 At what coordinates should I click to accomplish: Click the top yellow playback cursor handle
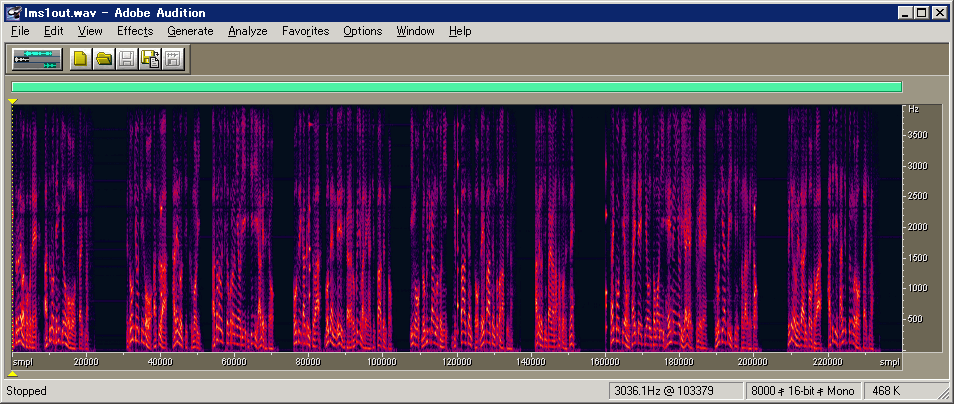tap(13, 101)
